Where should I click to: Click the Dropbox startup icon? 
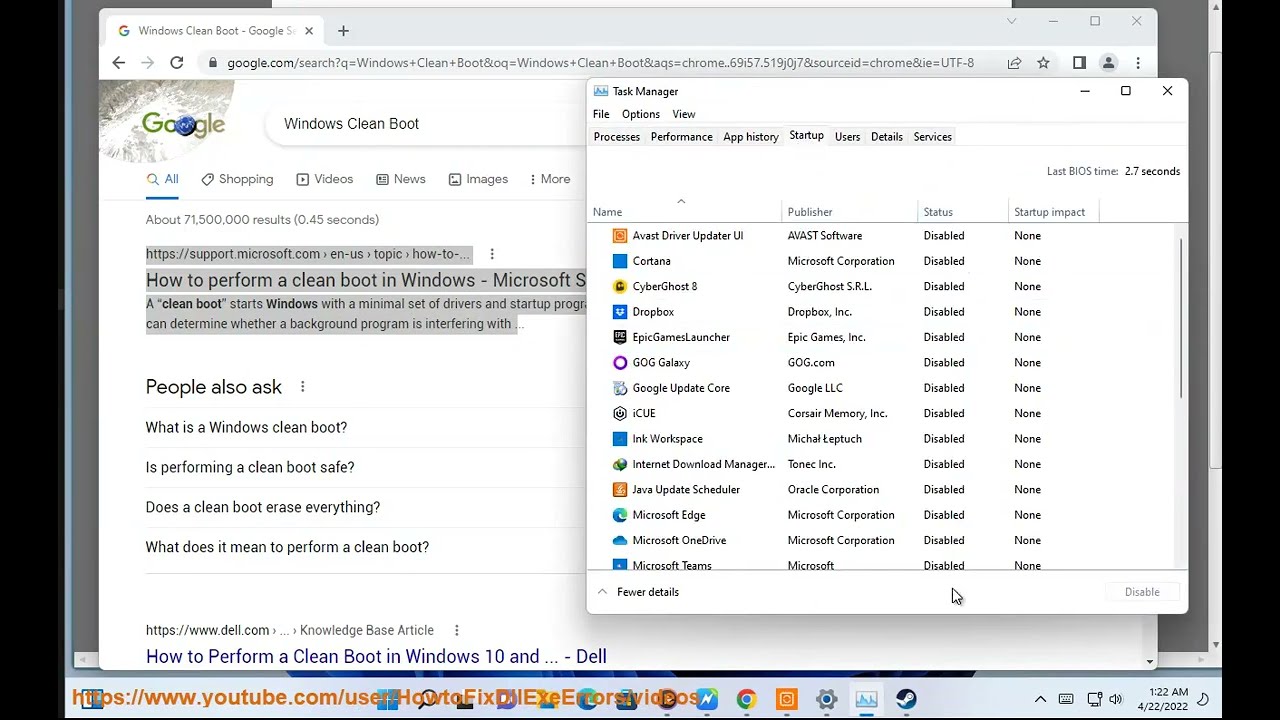(x=619, y=312)
